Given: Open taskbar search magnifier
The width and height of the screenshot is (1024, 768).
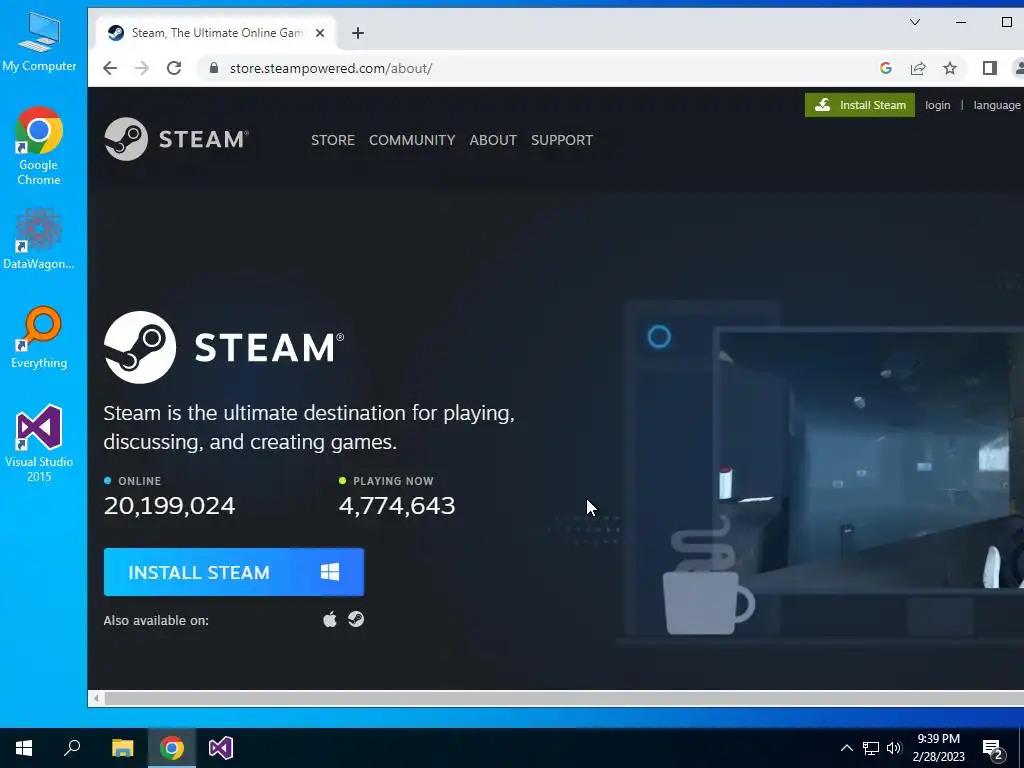Looking at the screenshot, I should (72, 748).
